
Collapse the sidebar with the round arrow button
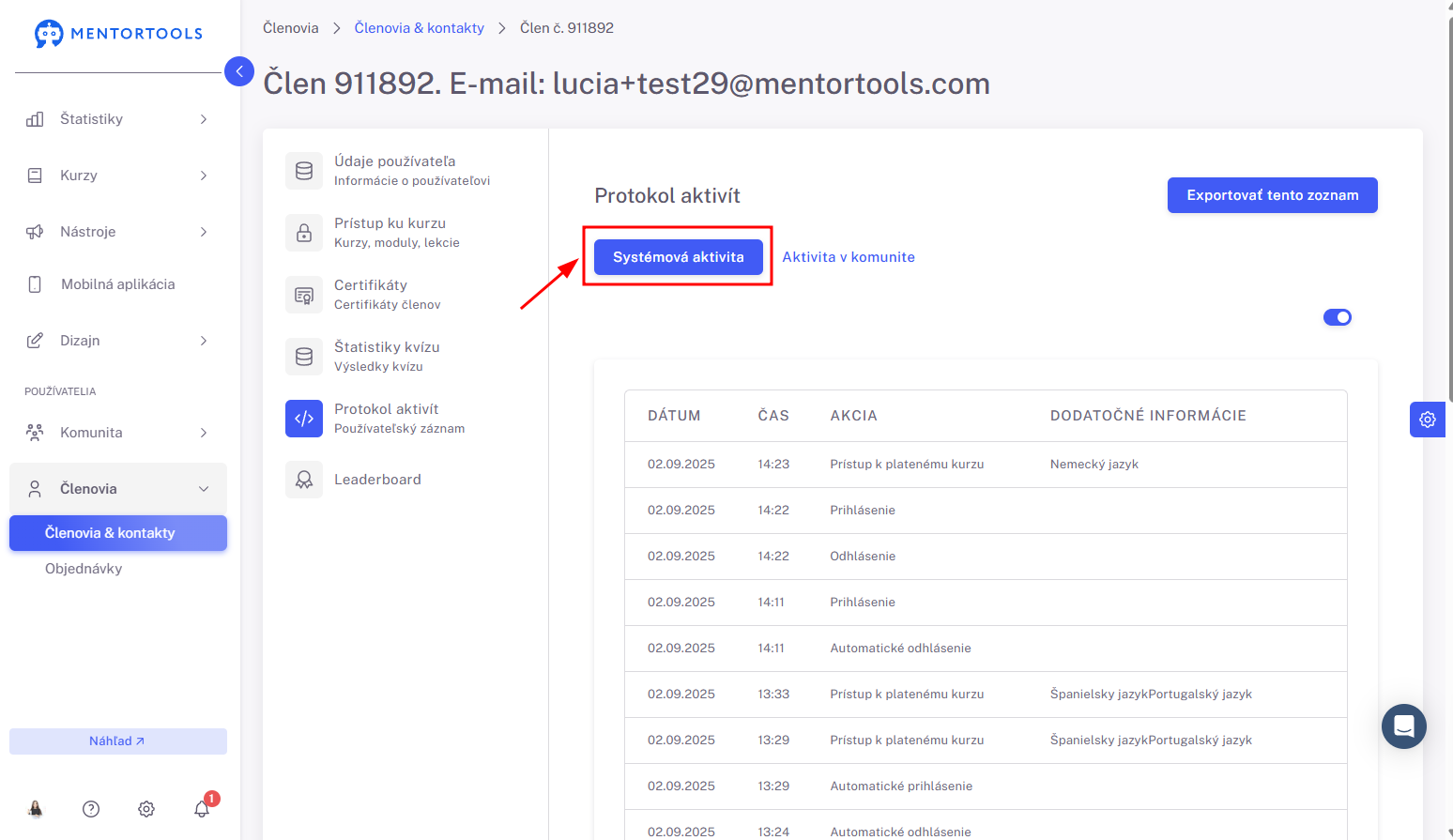239,70
